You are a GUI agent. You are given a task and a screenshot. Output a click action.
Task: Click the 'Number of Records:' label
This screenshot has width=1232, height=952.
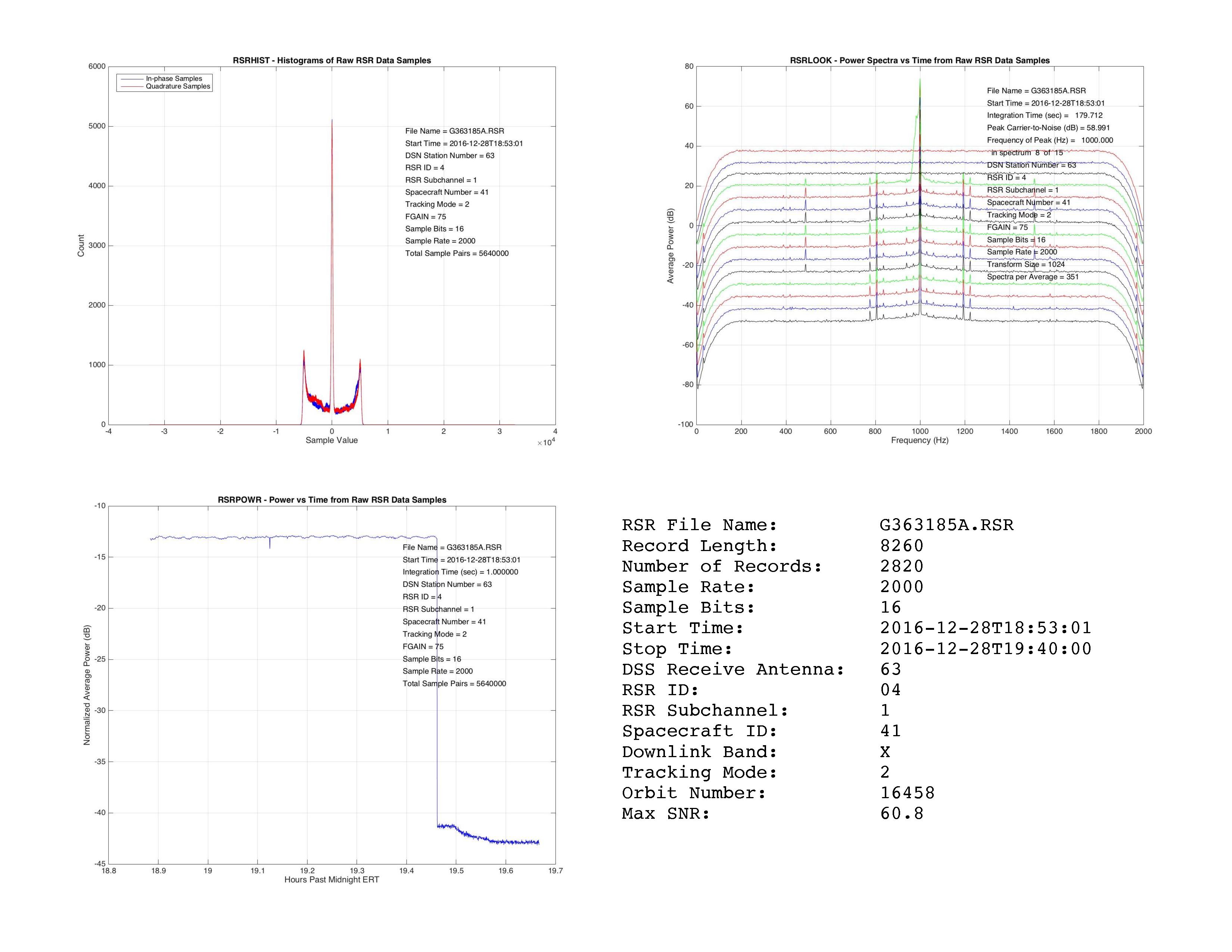tap(722, 566)
